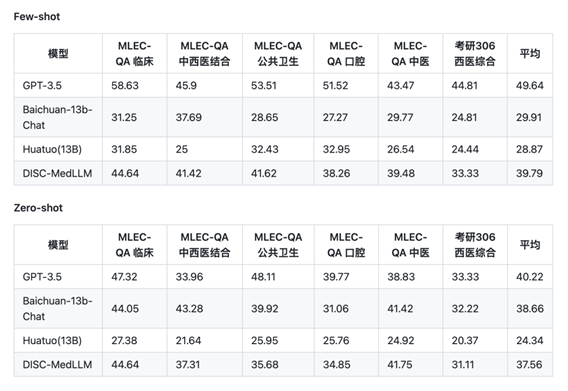Click the 40.22 average cell
Screen dimensions: 568x391
pos(530,277)
